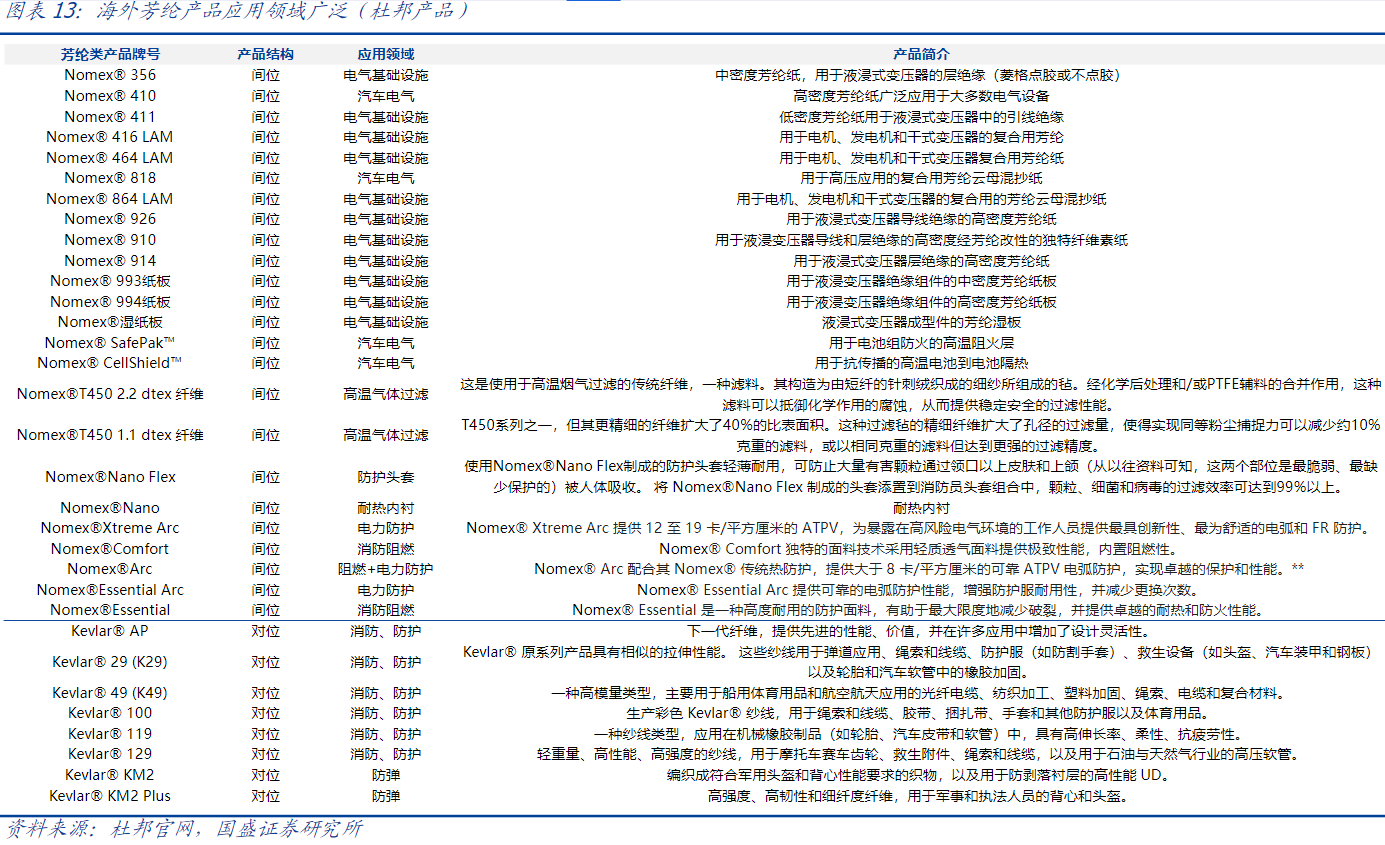Image resolution: width=1385 pixels, height=845 pixels.
Task: Click the 'Kevlar® 119' brand cell
Action: click(x=110, y=734)
